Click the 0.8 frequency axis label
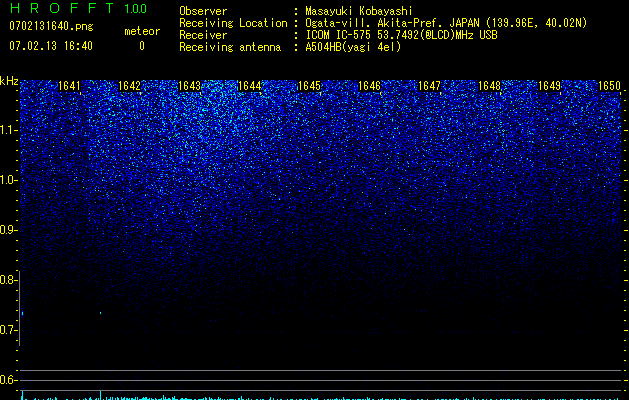Image resolution: width=629 pixels, height=400 pixels. point(8,280)
